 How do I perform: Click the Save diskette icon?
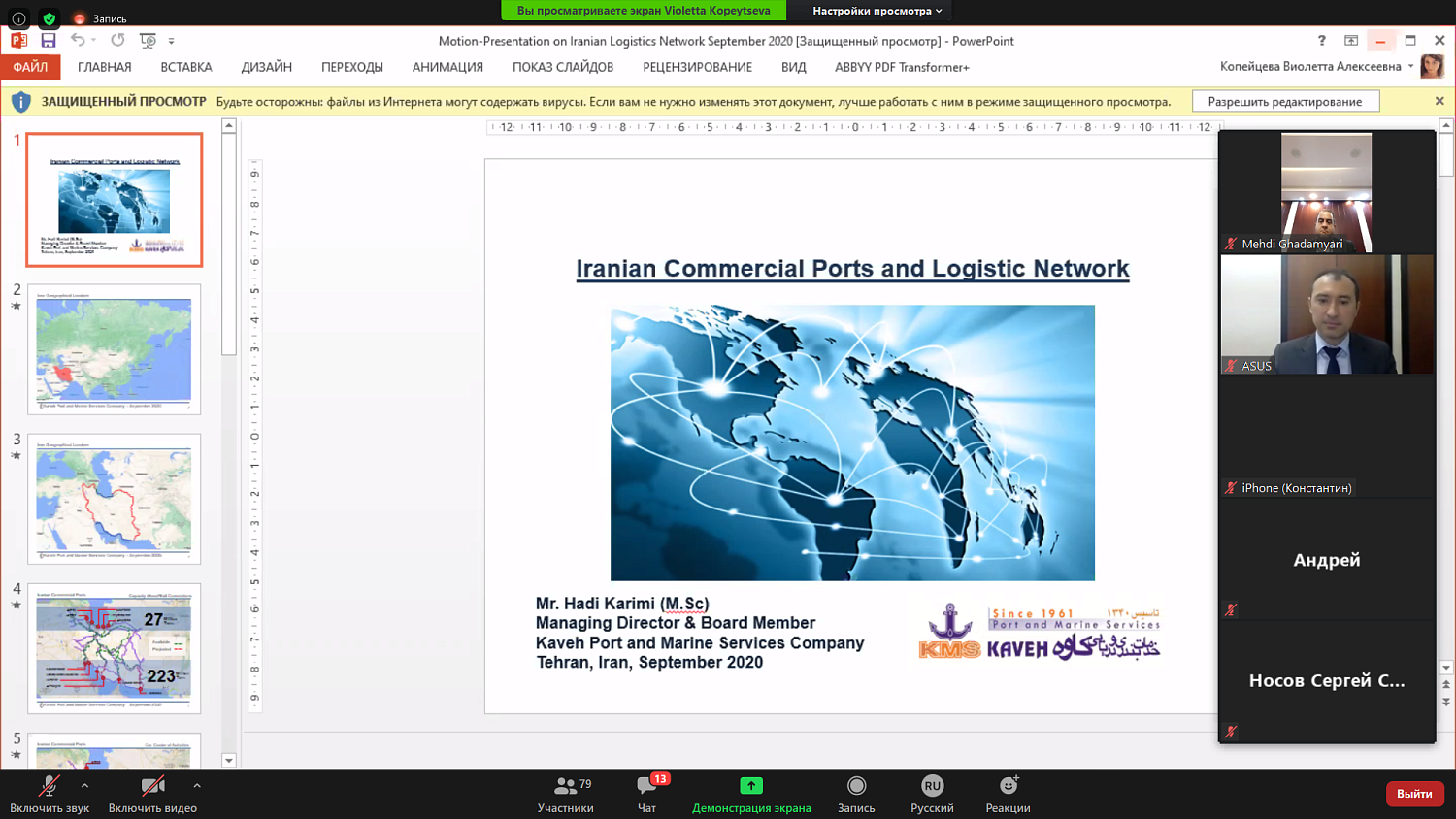point(49,41)
